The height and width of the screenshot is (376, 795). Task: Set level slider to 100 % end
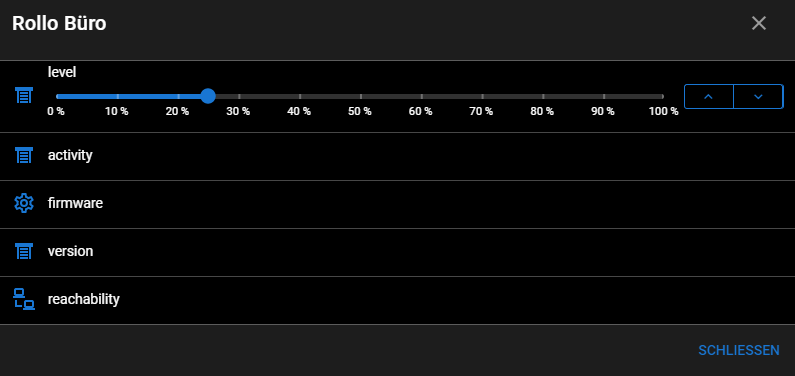tap(663, 96)
